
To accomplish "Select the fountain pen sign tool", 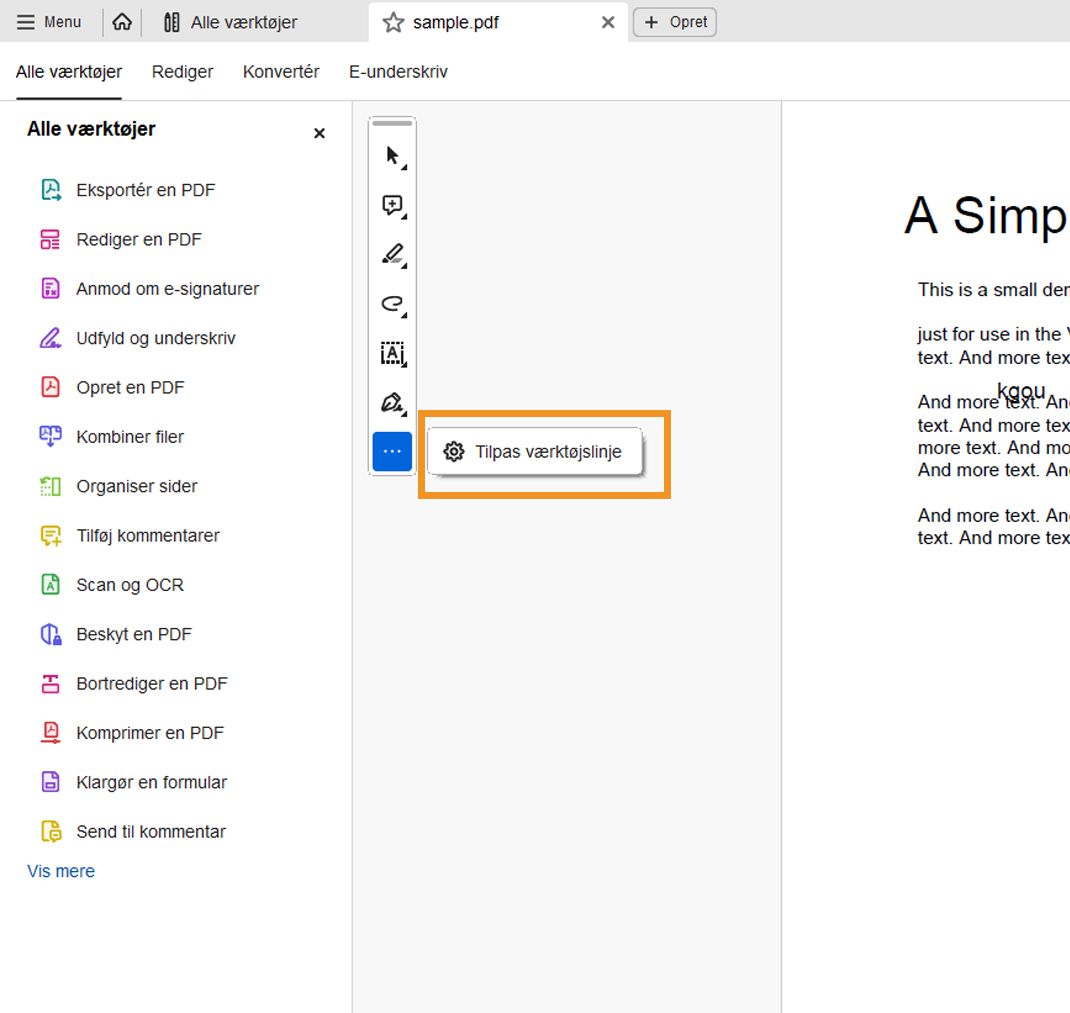I will point(393,403).
